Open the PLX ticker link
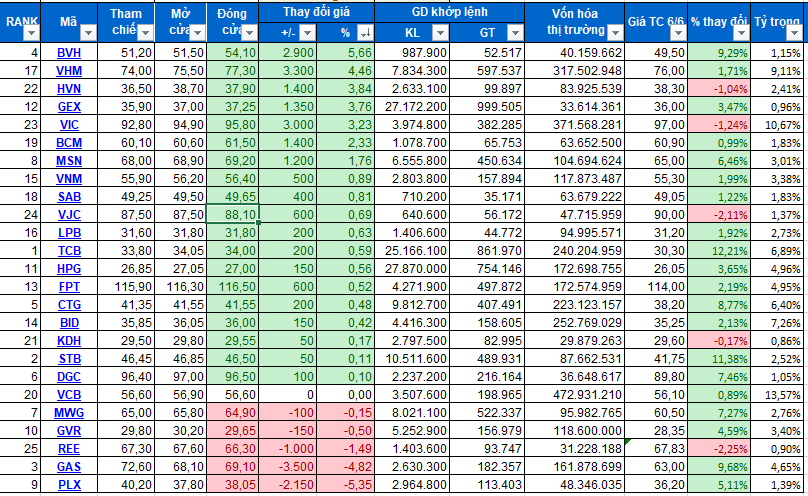This screenshot has width=808, height=496. pyautogui.click(x=69, y=485)
